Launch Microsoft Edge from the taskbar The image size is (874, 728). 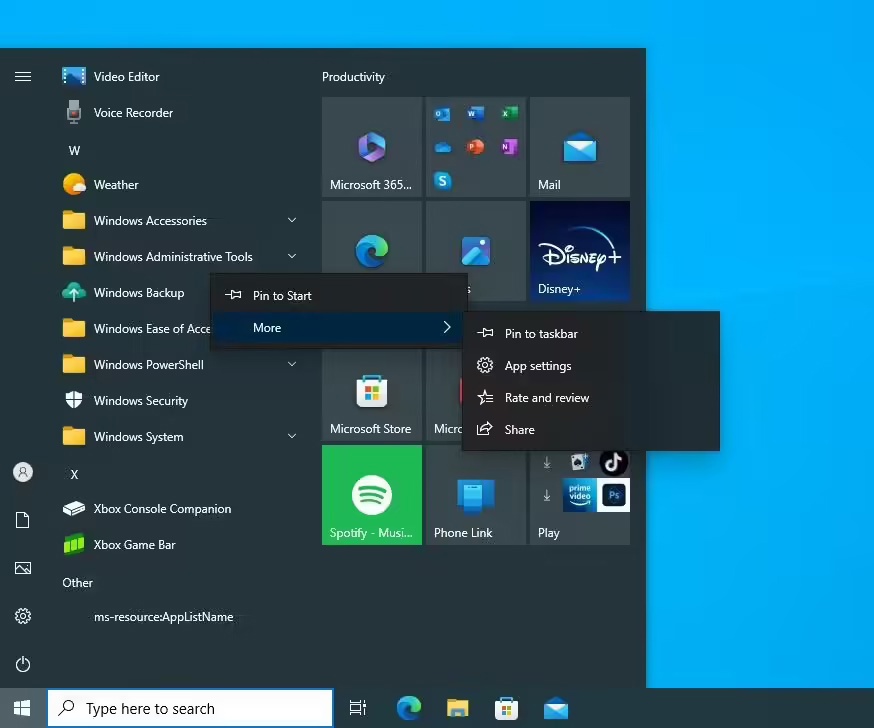(x=409, y=707)
